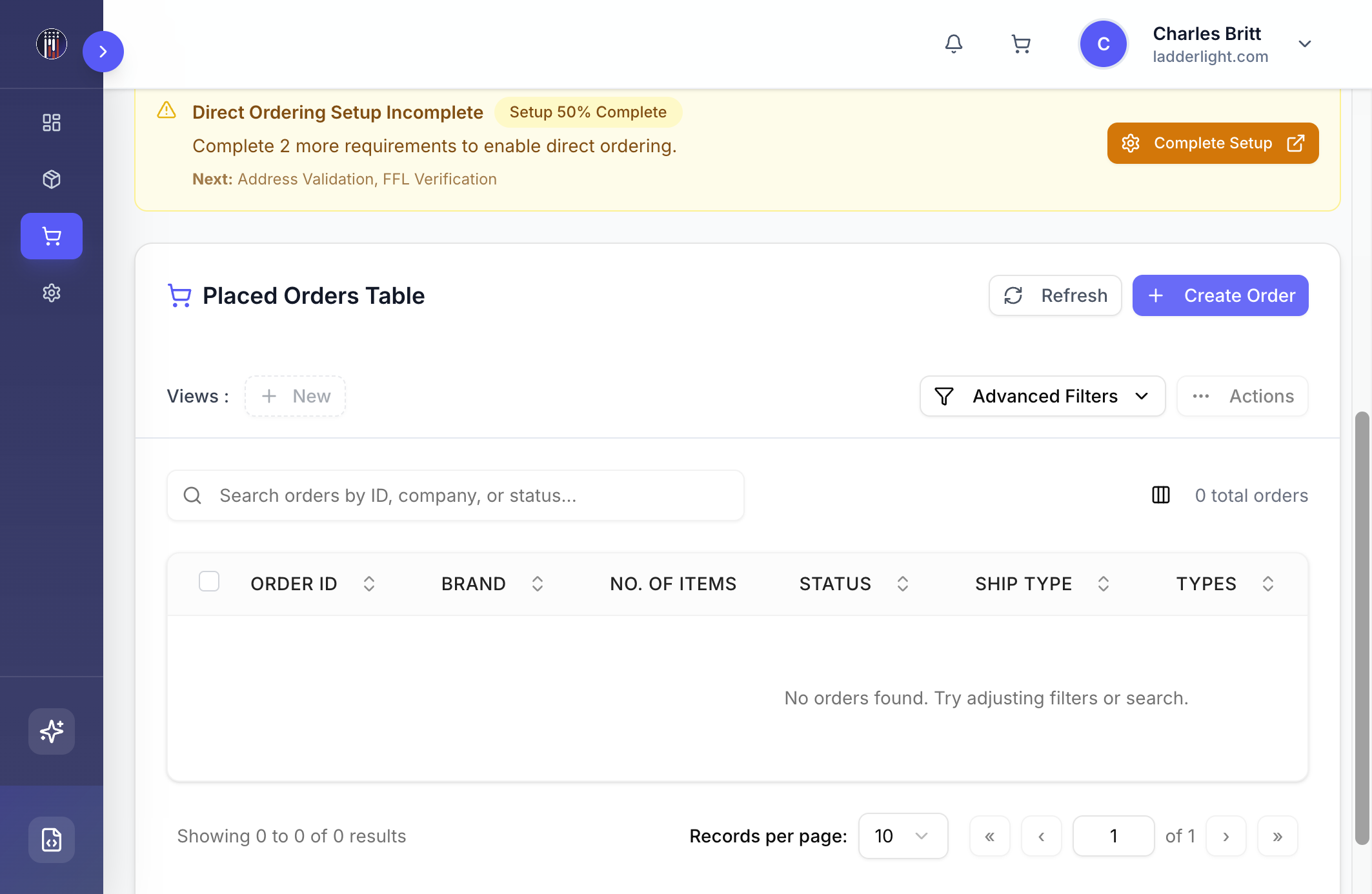Open the dashboard grid icon in sidebar
The width and height of the screenshot is (1372, 894).
pyautogui.click(x=52, y=123)
